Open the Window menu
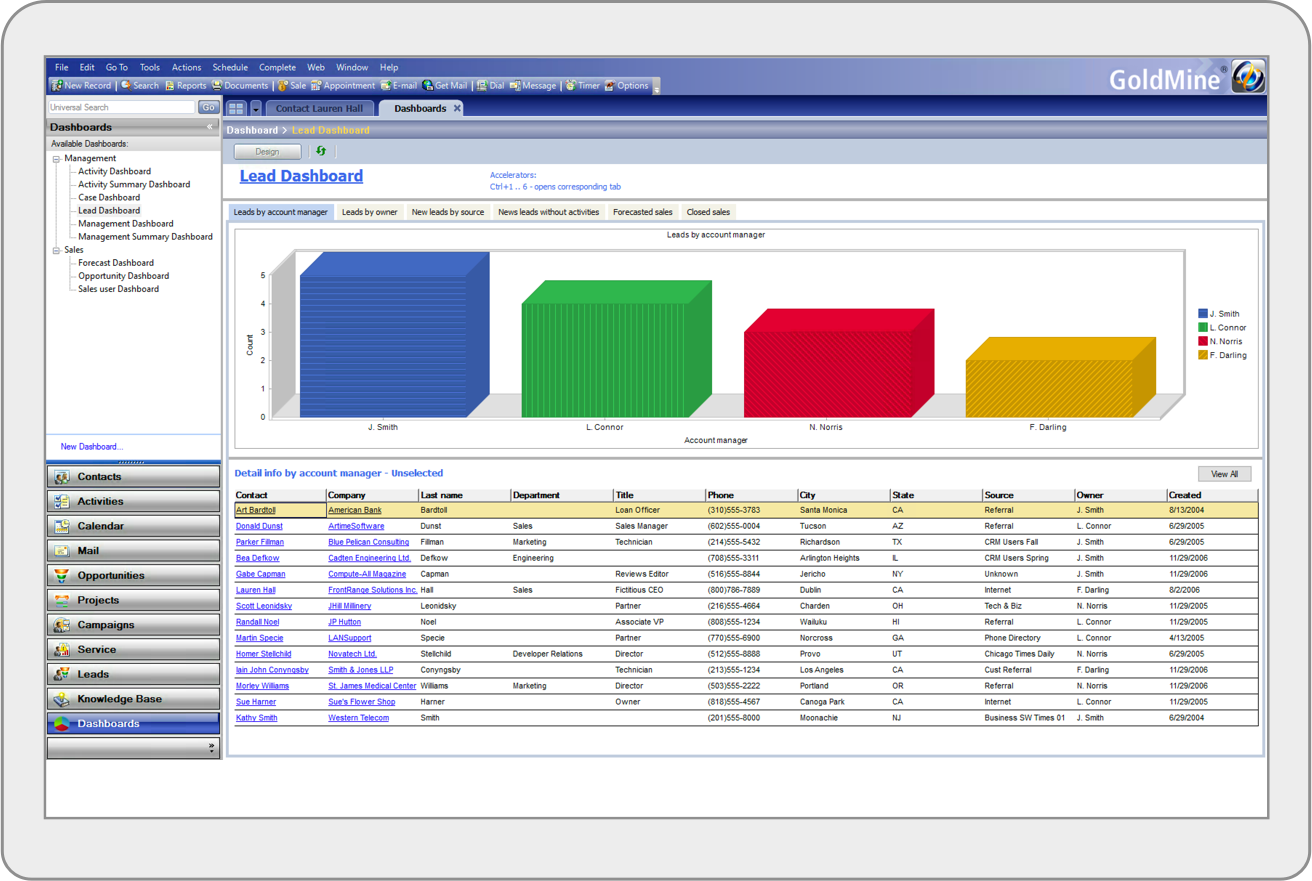 tap(352, 68)
